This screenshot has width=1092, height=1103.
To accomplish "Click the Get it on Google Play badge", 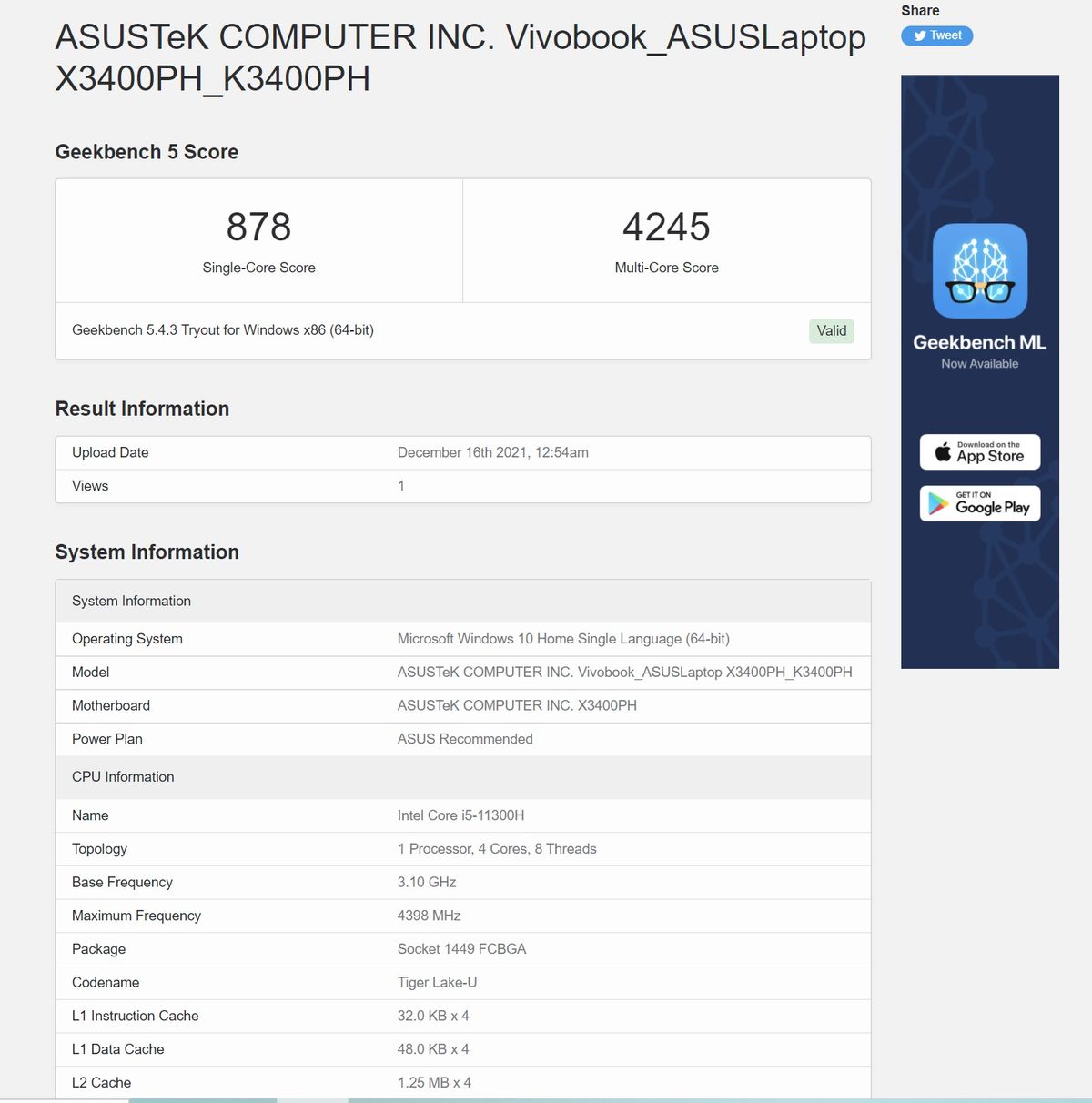I will click(x=980, y=503).
